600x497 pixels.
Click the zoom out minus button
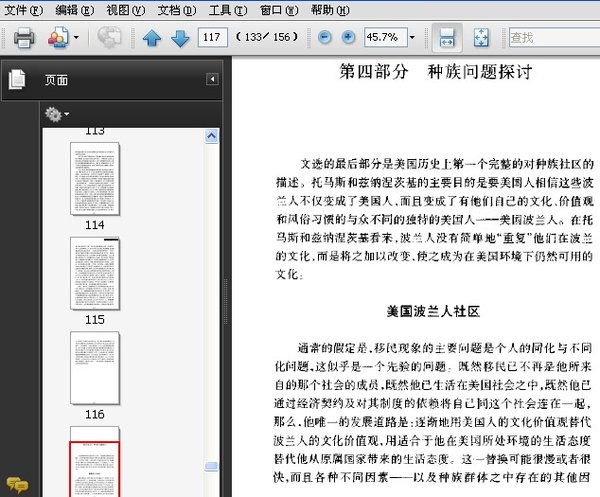pos(326,37)
